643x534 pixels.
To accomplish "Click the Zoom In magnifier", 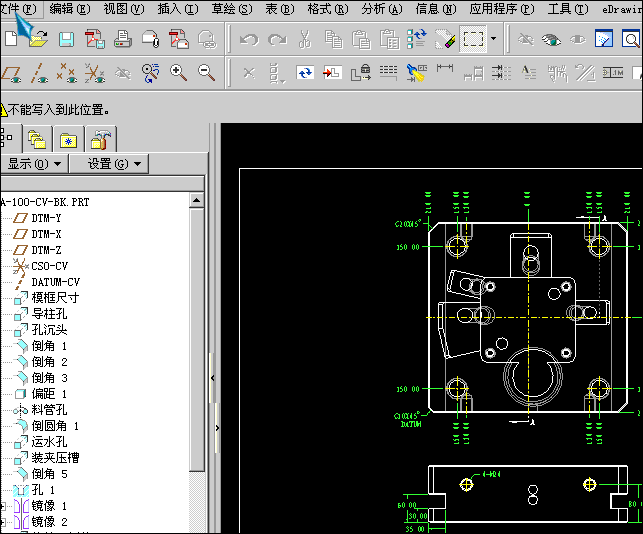I will coord(178,73).
